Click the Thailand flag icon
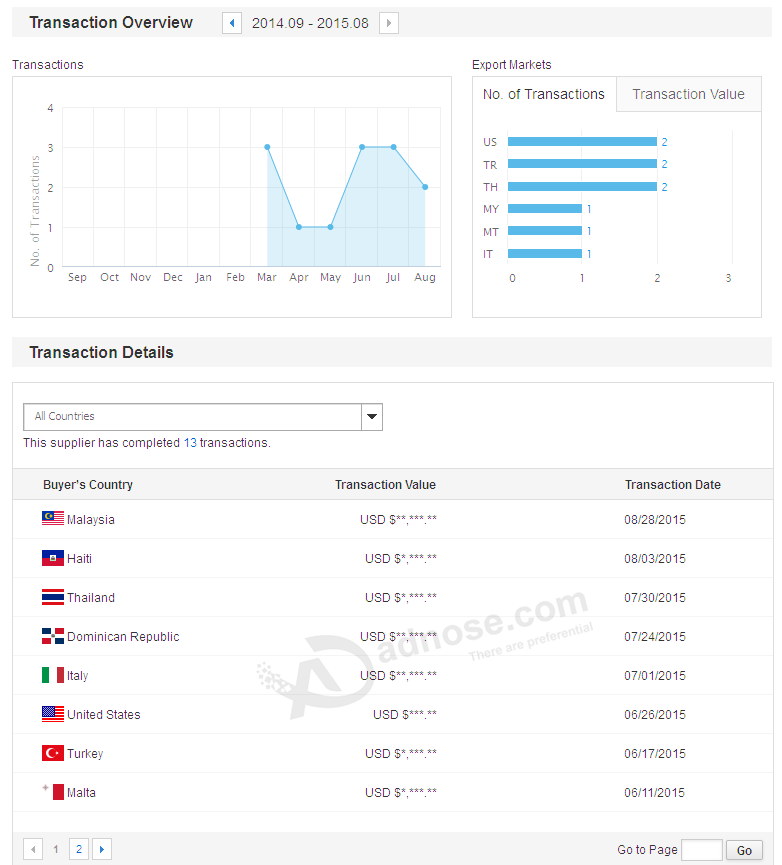782x865 pixels. coord(53,597)
